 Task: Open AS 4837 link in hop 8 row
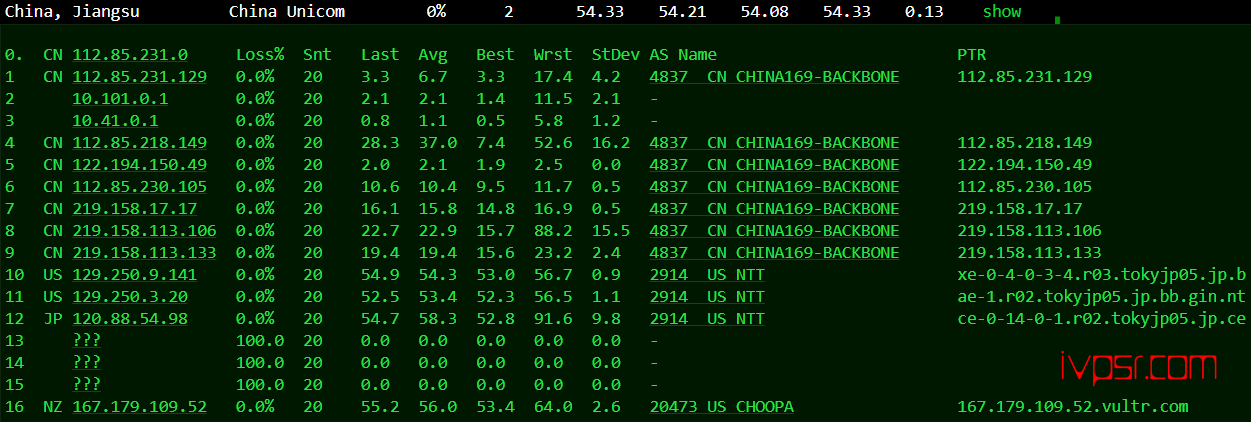[774, 230]
